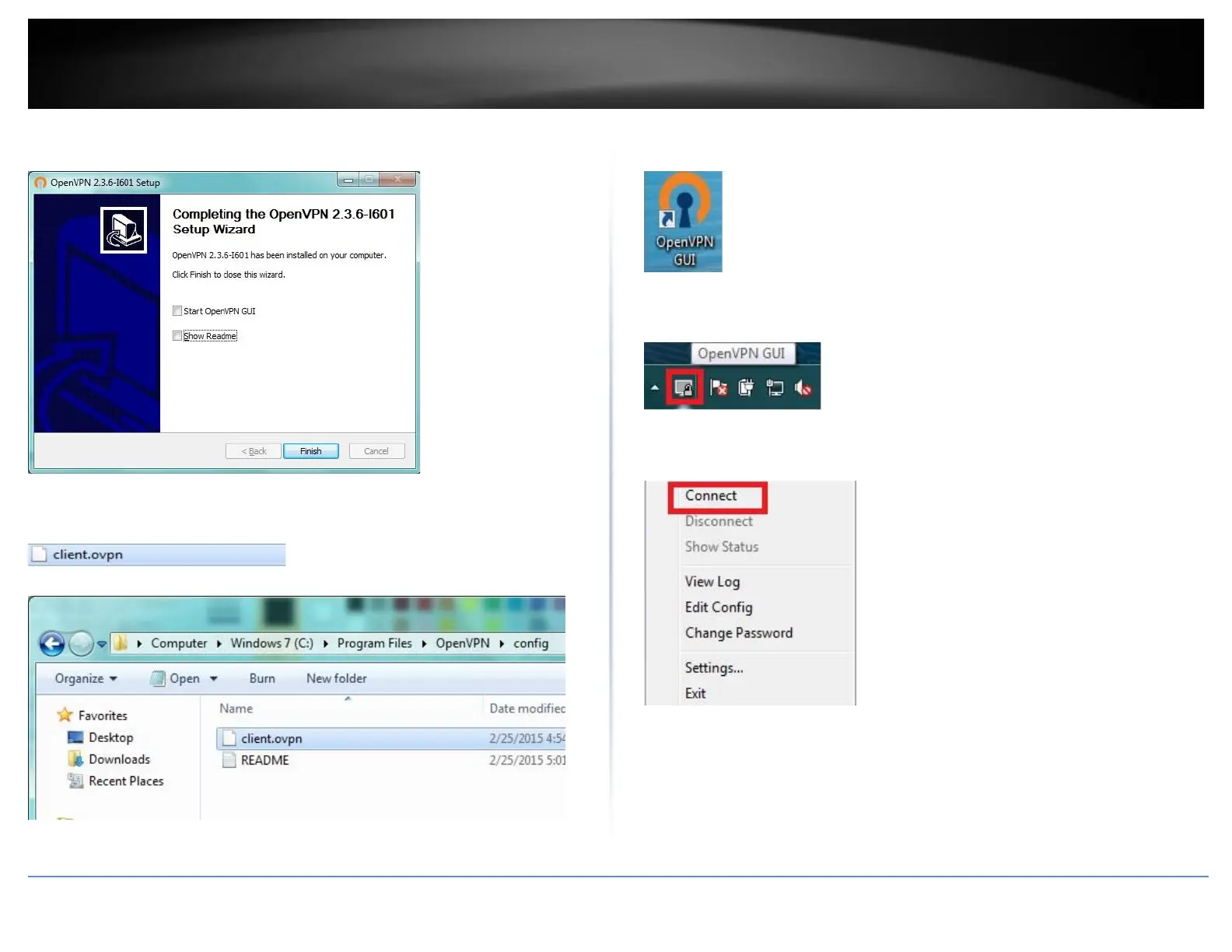Show hidden tray icons arrow
The image size is (1232, 952).
[655, 387]
